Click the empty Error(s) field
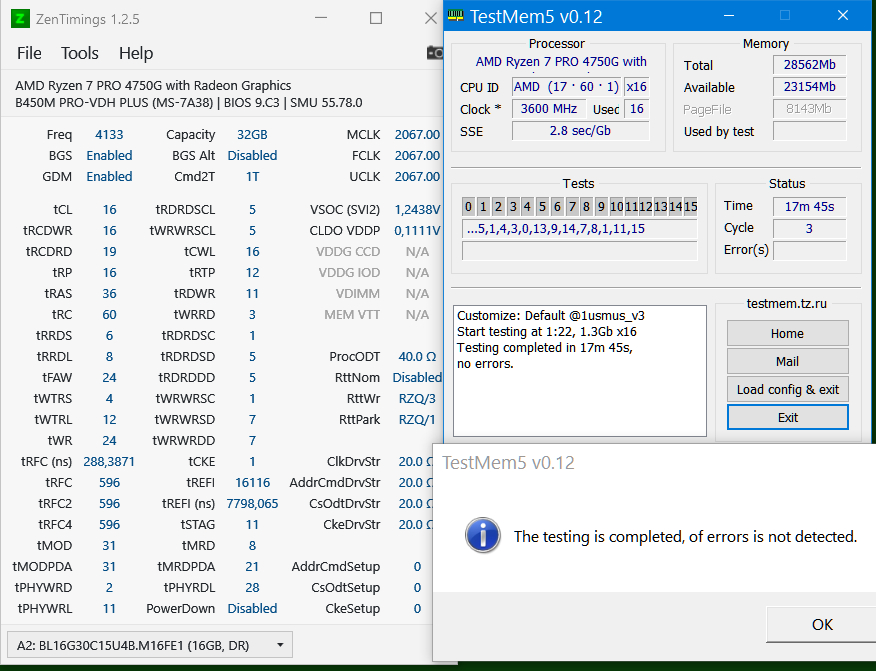This screenshot has height=671, width=876. (810, 250)
